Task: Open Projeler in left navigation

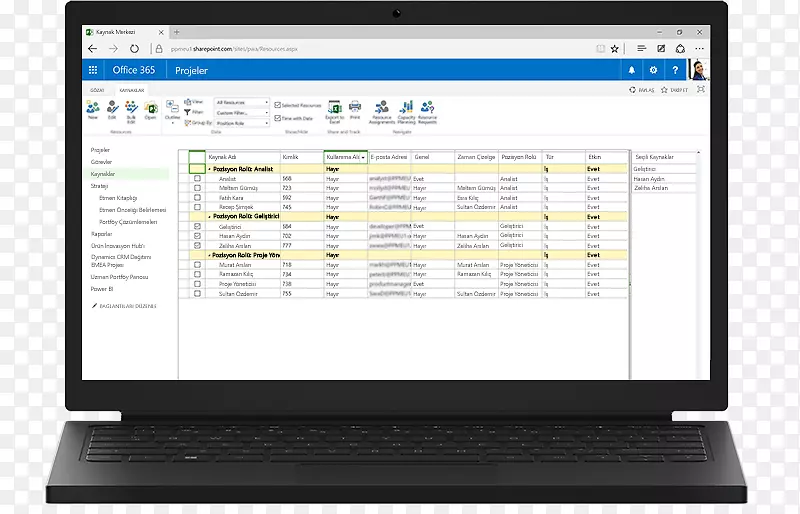Action: point(101,150)
